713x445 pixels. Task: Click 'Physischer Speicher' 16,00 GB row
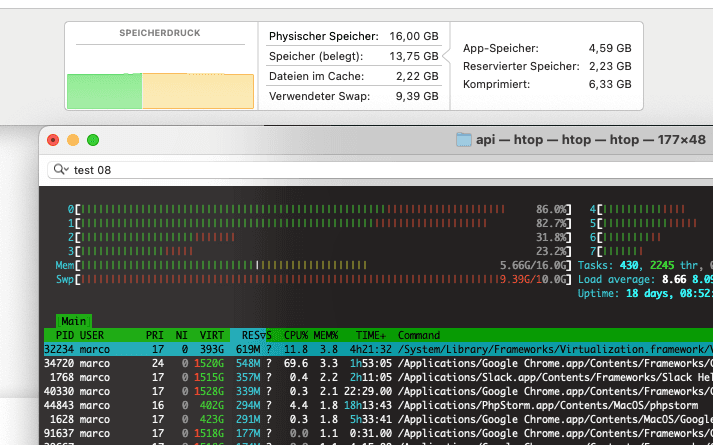click(x=354, y=36)
